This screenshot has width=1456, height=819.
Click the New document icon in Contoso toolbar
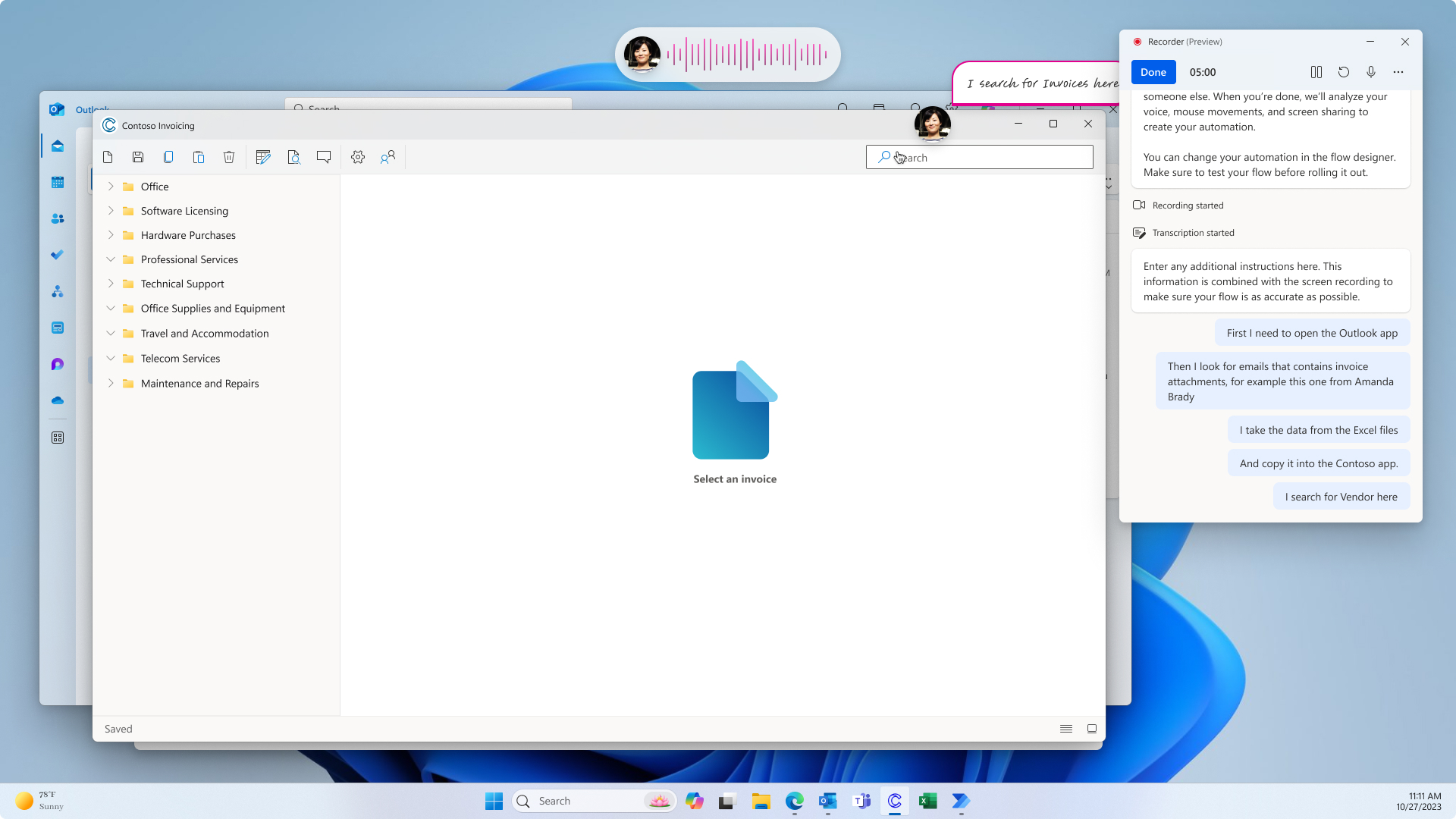tap(108, 157)
